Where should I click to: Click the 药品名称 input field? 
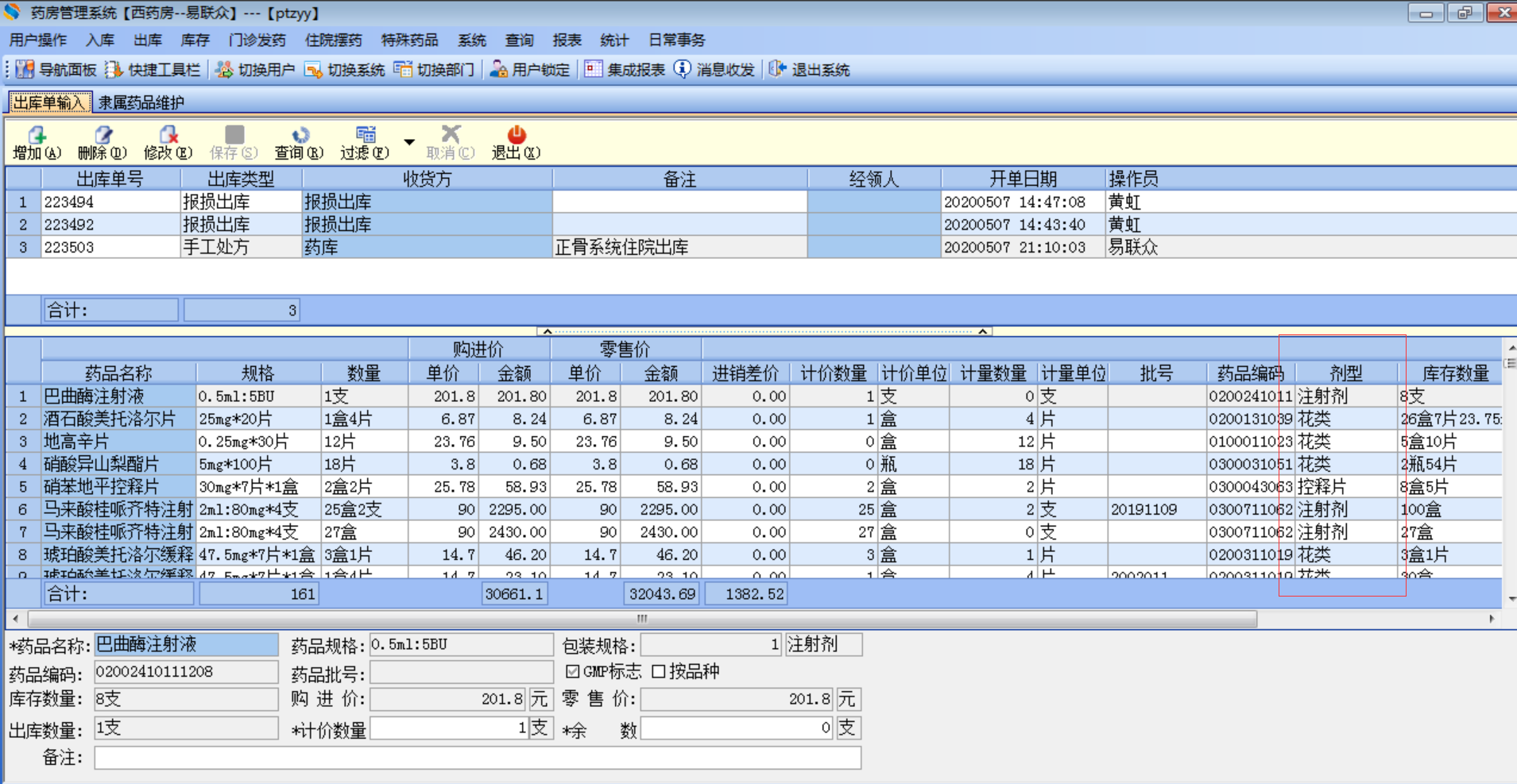click(x=186, y=644)
